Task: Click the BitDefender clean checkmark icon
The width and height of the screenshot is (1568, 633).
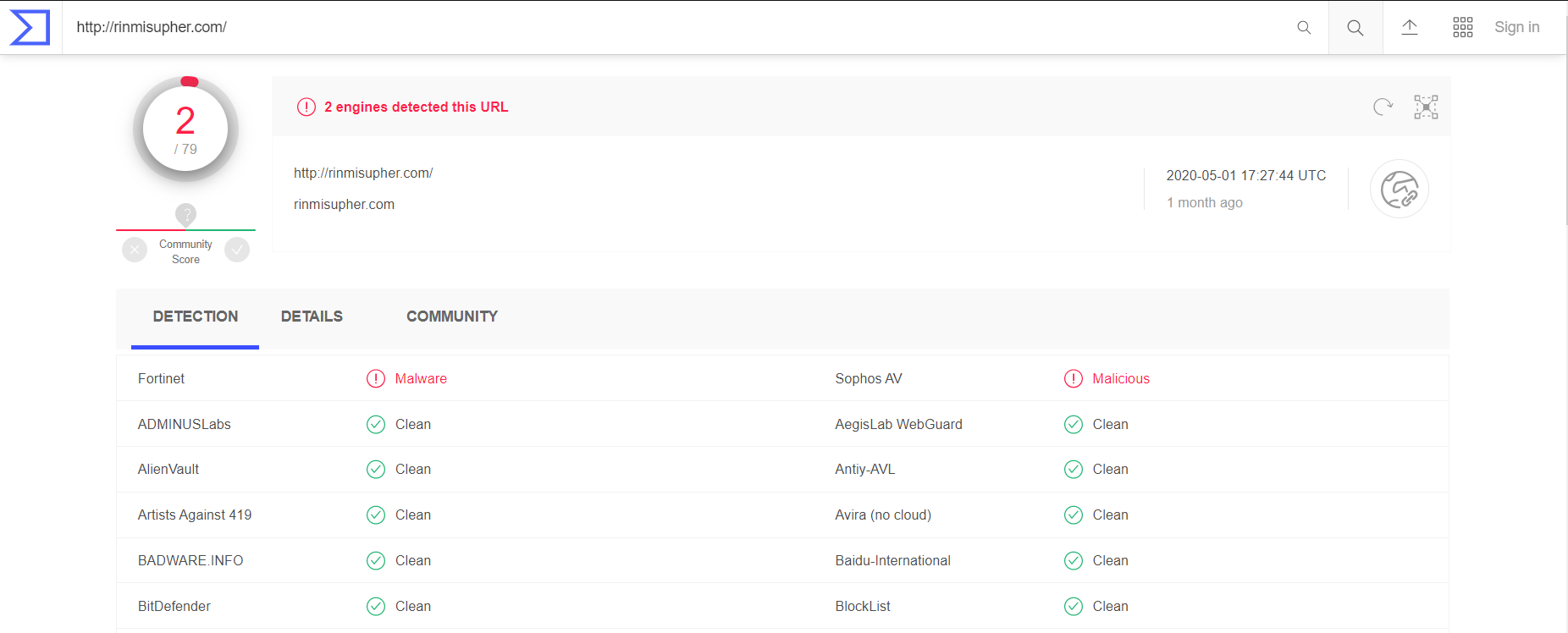Action: coord(376,606)
